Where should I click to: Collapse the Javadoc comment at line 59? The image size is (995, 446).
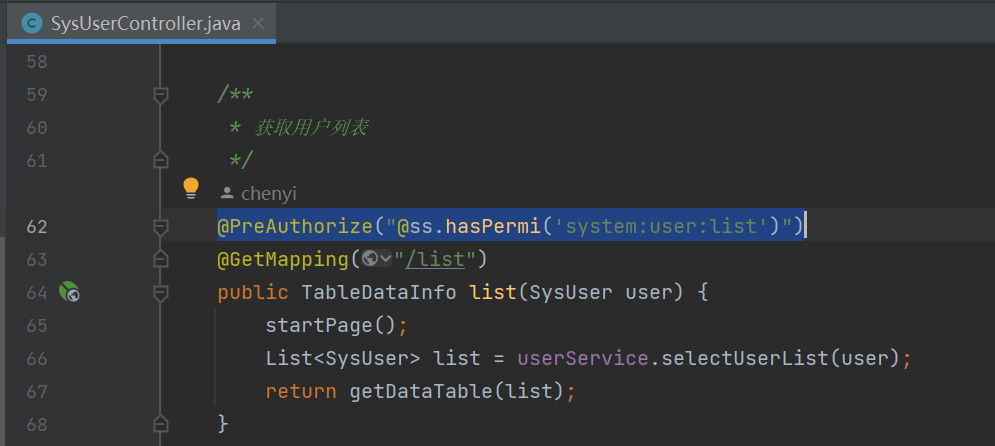click(x=159, y=95)
